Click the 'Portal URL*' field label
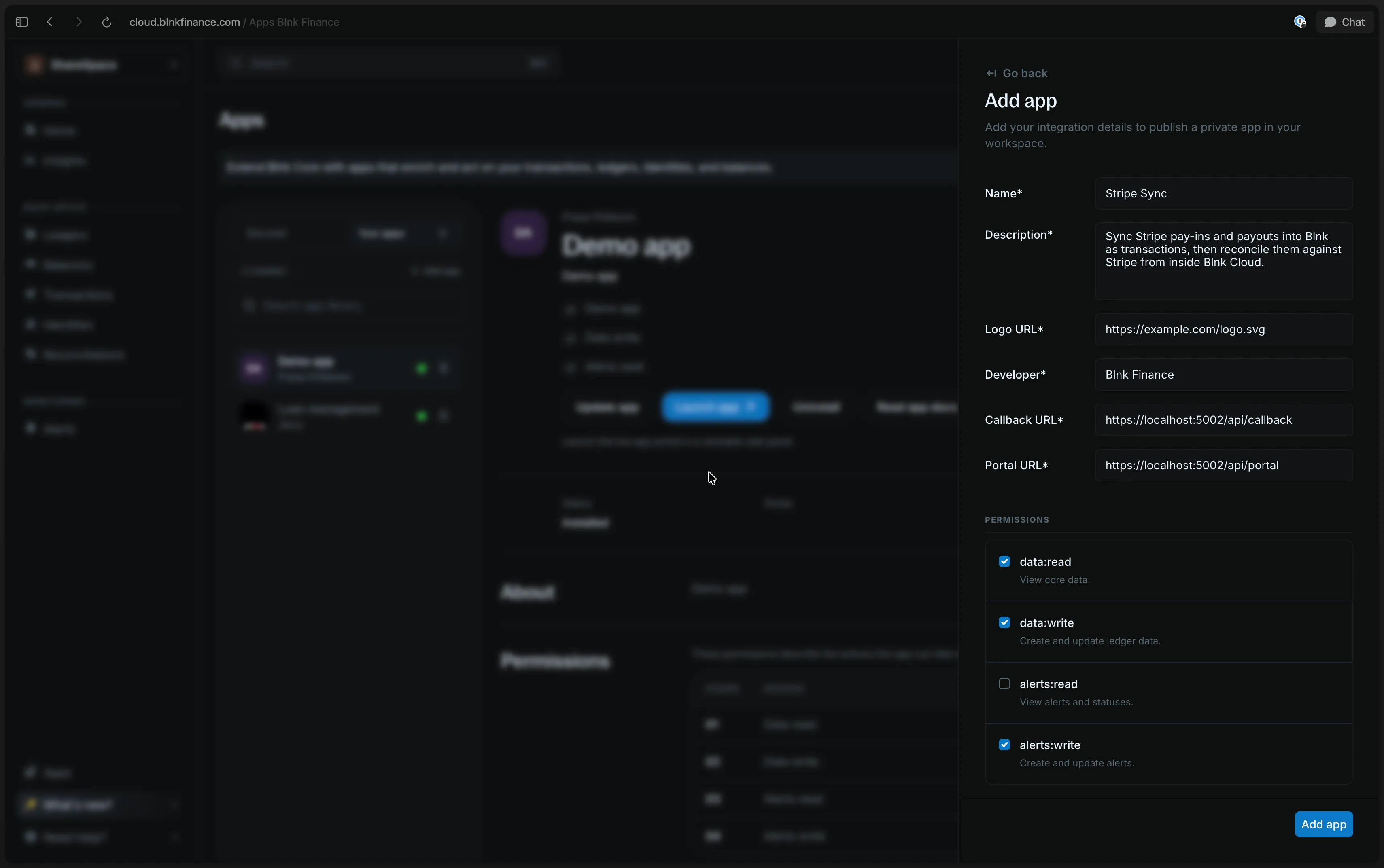 [1017, 466]
